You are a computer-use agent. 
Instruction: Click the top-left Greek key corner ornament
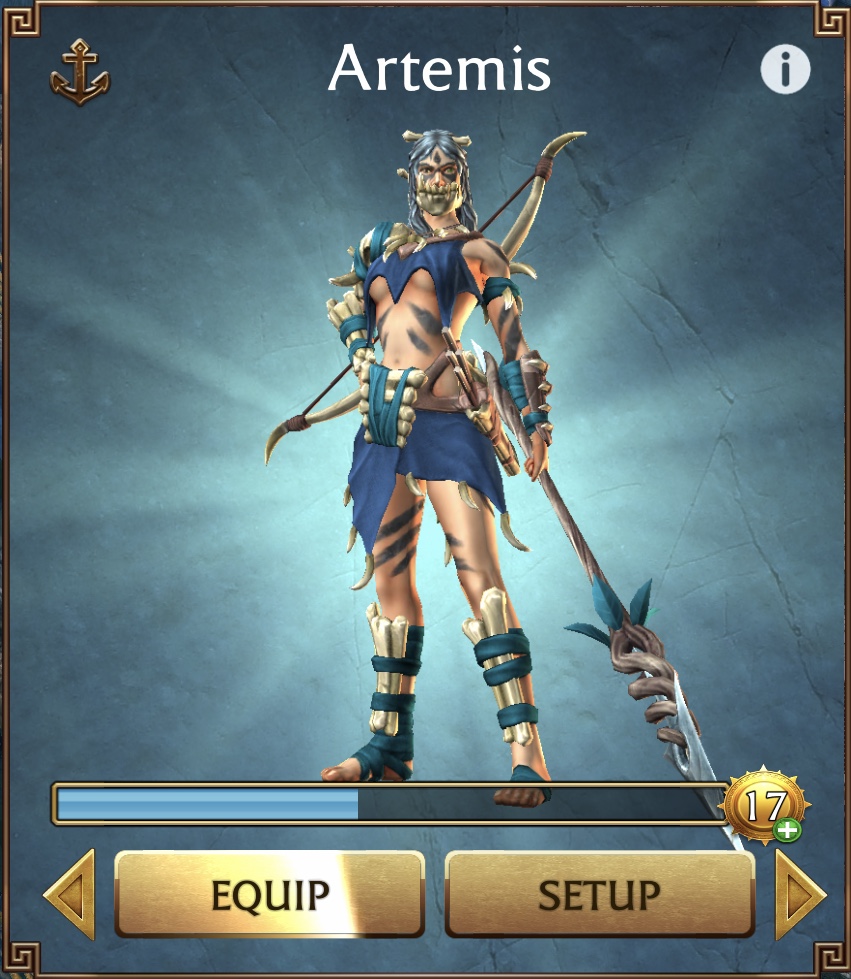pos(20,19)
